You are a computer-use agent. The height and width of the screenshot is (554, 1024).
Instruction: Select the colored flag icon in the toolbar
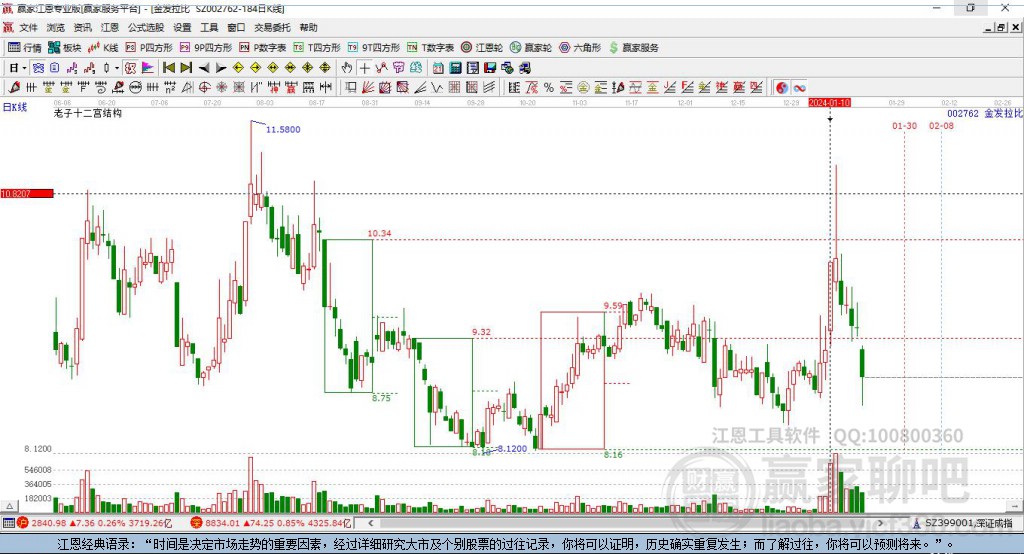(148, 67)
